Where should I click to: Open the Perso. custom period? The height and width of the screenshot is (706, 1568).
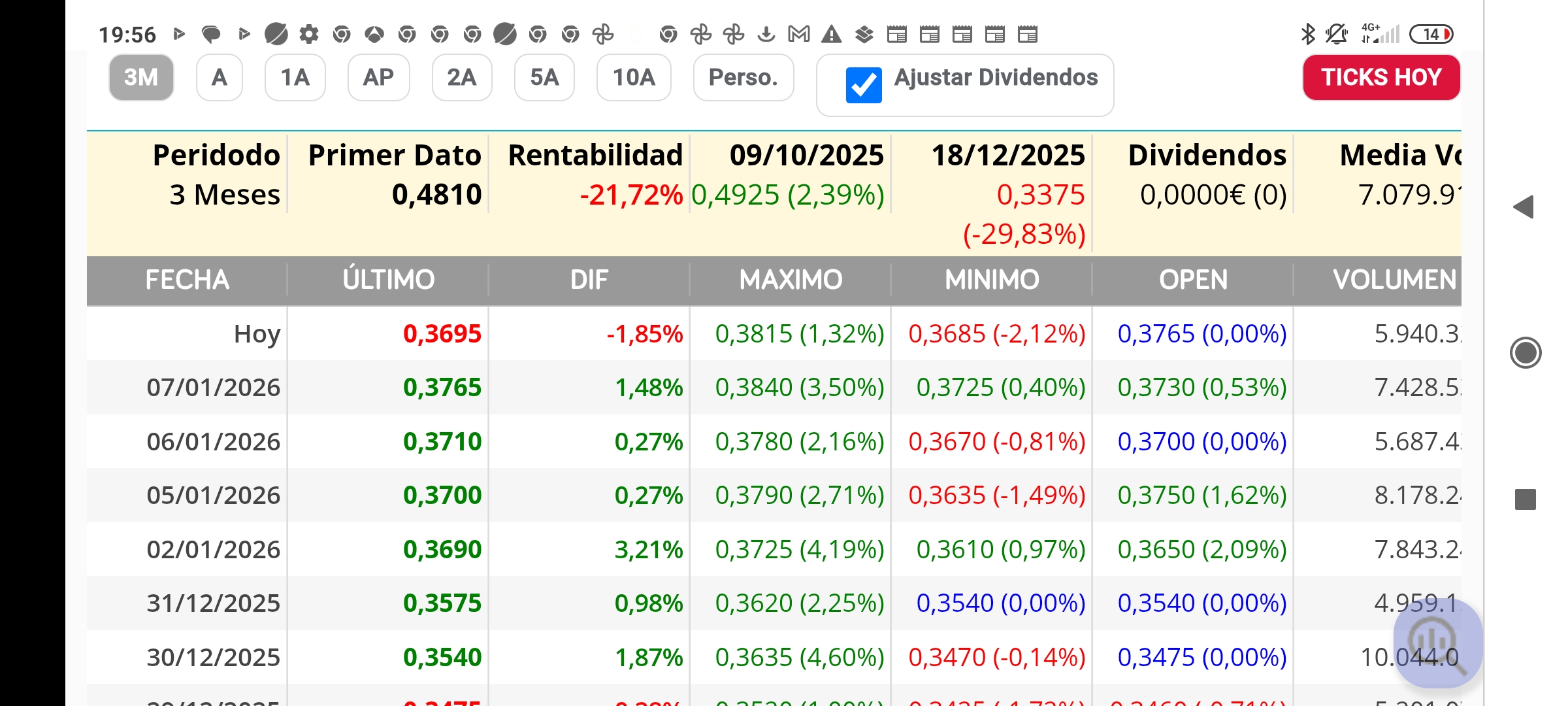click(743, 78)
